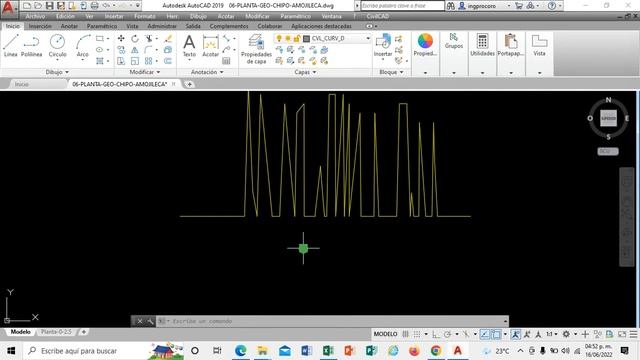Toggle object snap tracking in status bar

(484, 334)
